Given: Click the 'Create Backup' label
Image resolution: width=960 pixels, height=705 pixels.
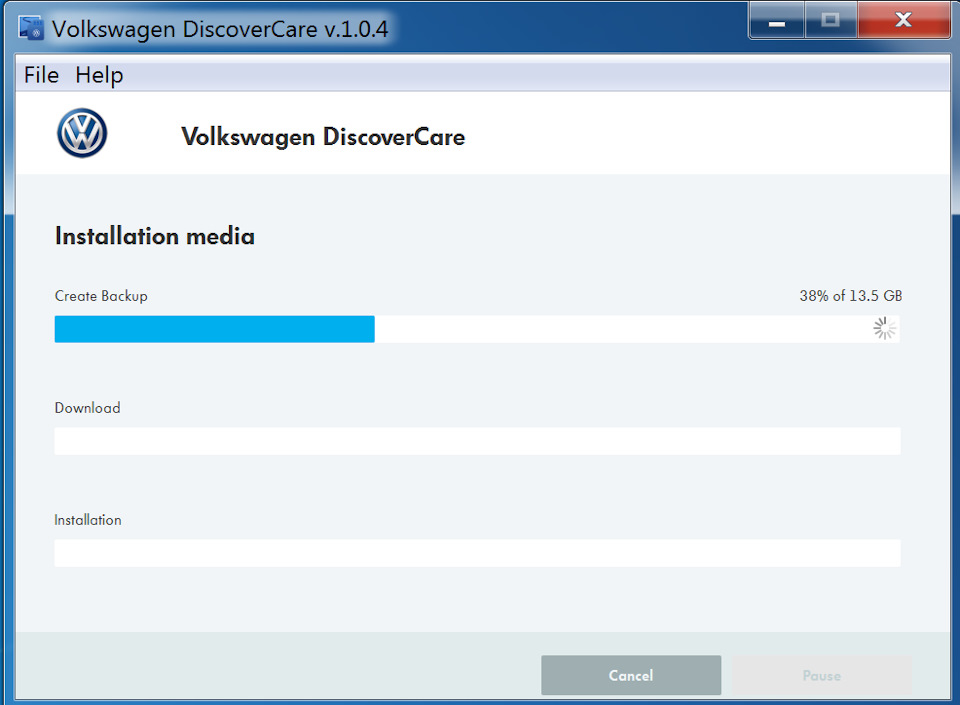Looking at the screenshot, I should coord(101,296).
